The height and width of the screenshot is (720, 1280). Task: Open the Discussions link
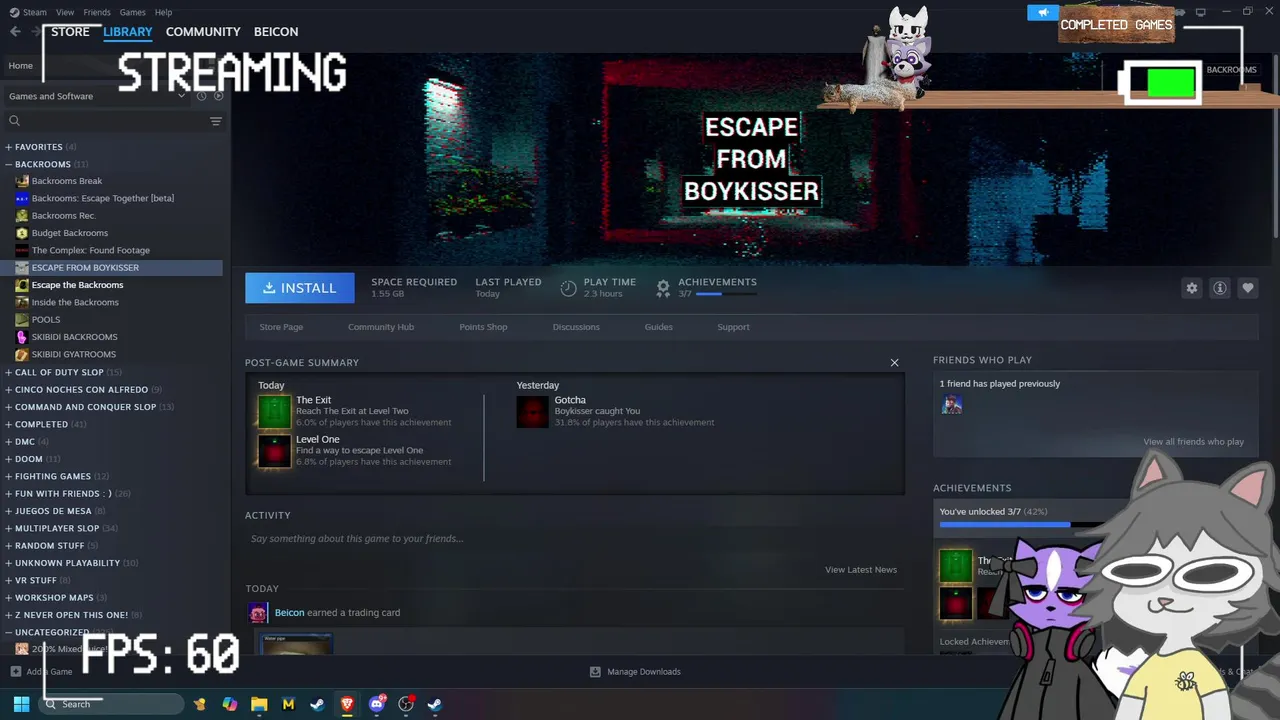coord(576,327)
